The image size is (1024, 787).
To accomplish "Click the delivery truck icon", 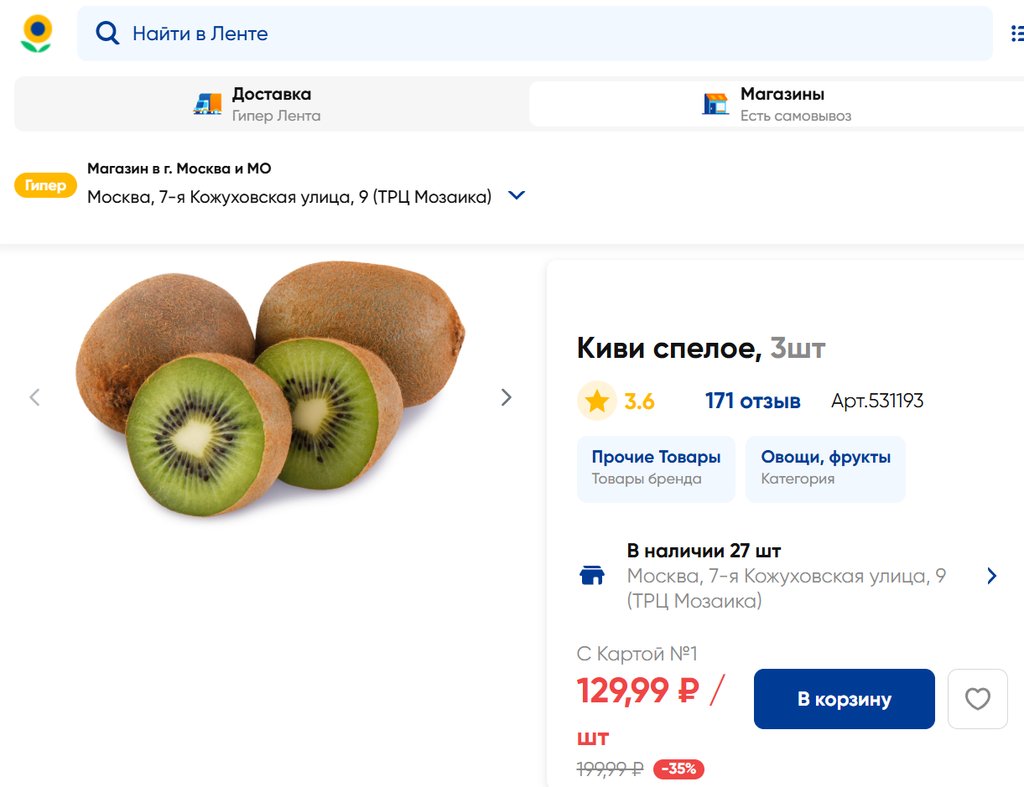I will click(207, 104).
